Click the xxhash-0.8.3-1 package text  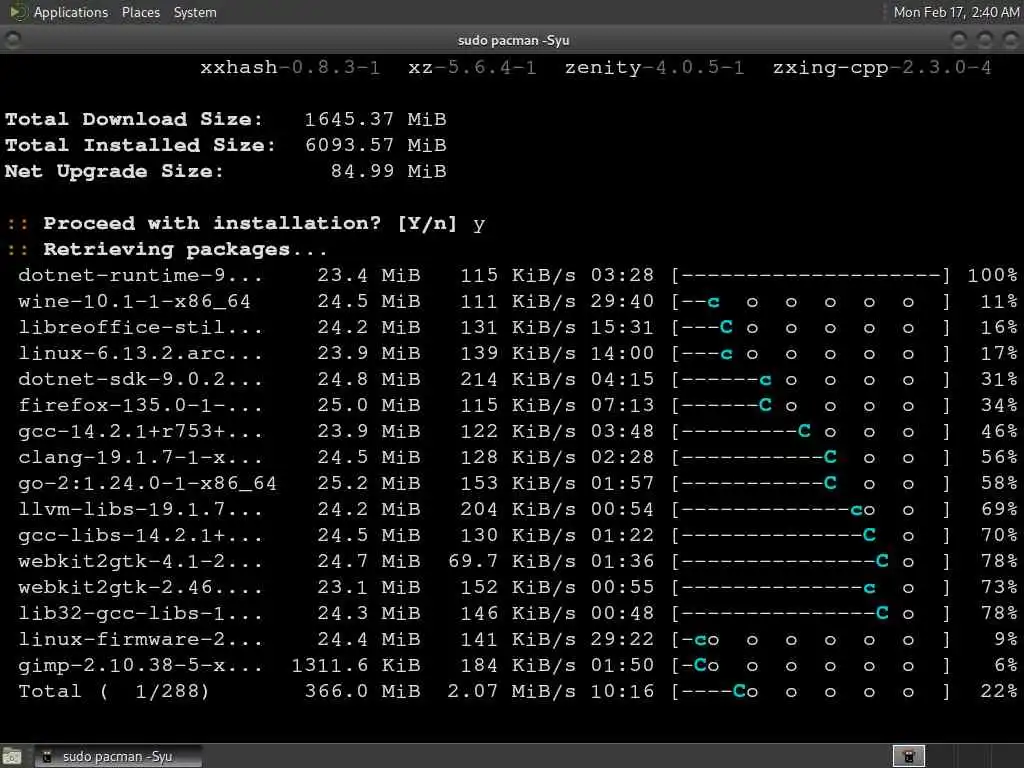[x=290, y=67]
